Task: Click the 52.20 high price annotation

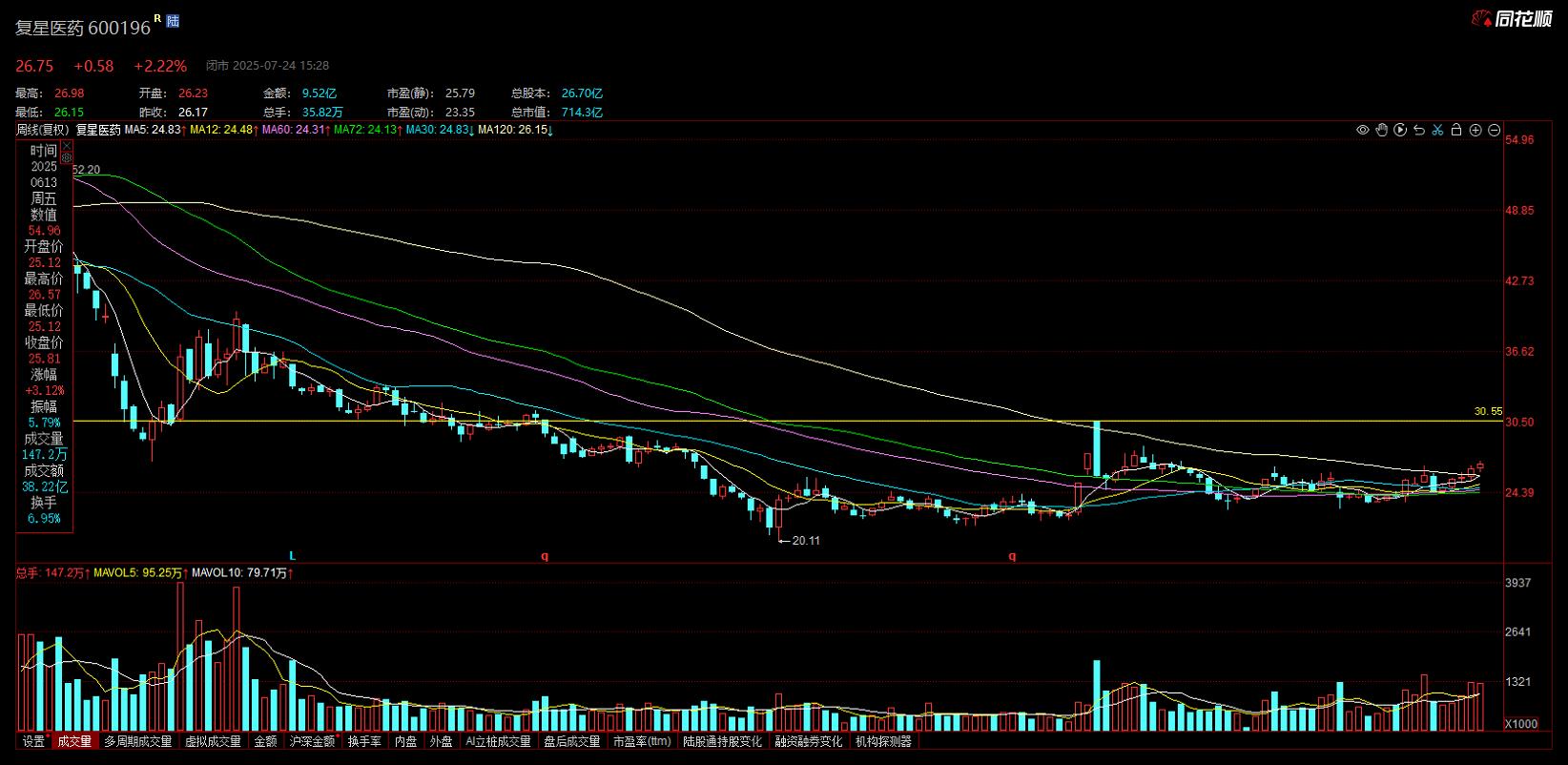Action: [86, 170]
